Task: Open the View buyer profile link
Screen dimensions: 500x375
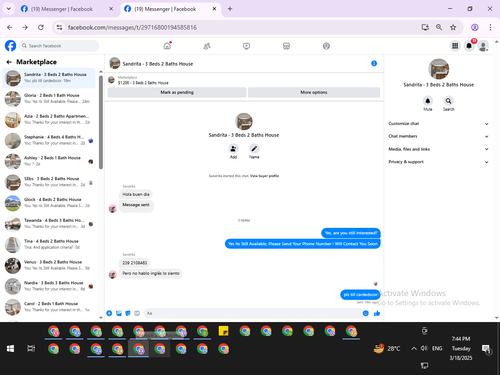Action: click(264, 176)
